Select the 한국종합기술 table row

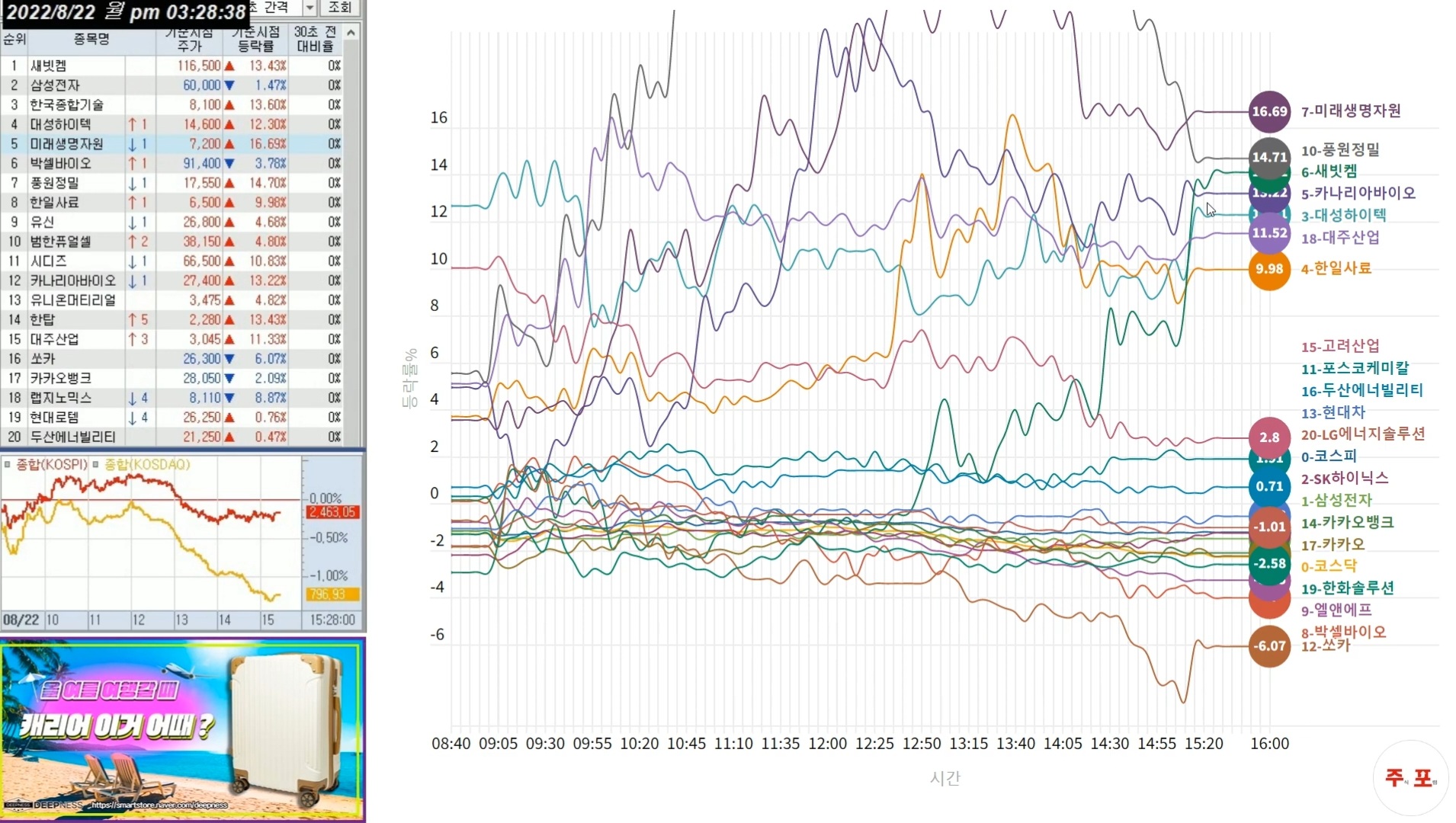click(172, 104)
